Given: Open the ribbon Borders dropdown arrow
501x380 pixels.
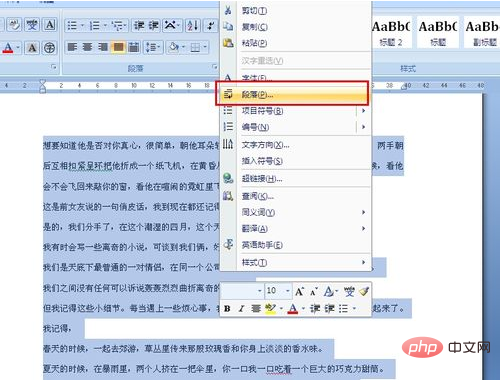Looking at the screenshot, I should [205, 48].
